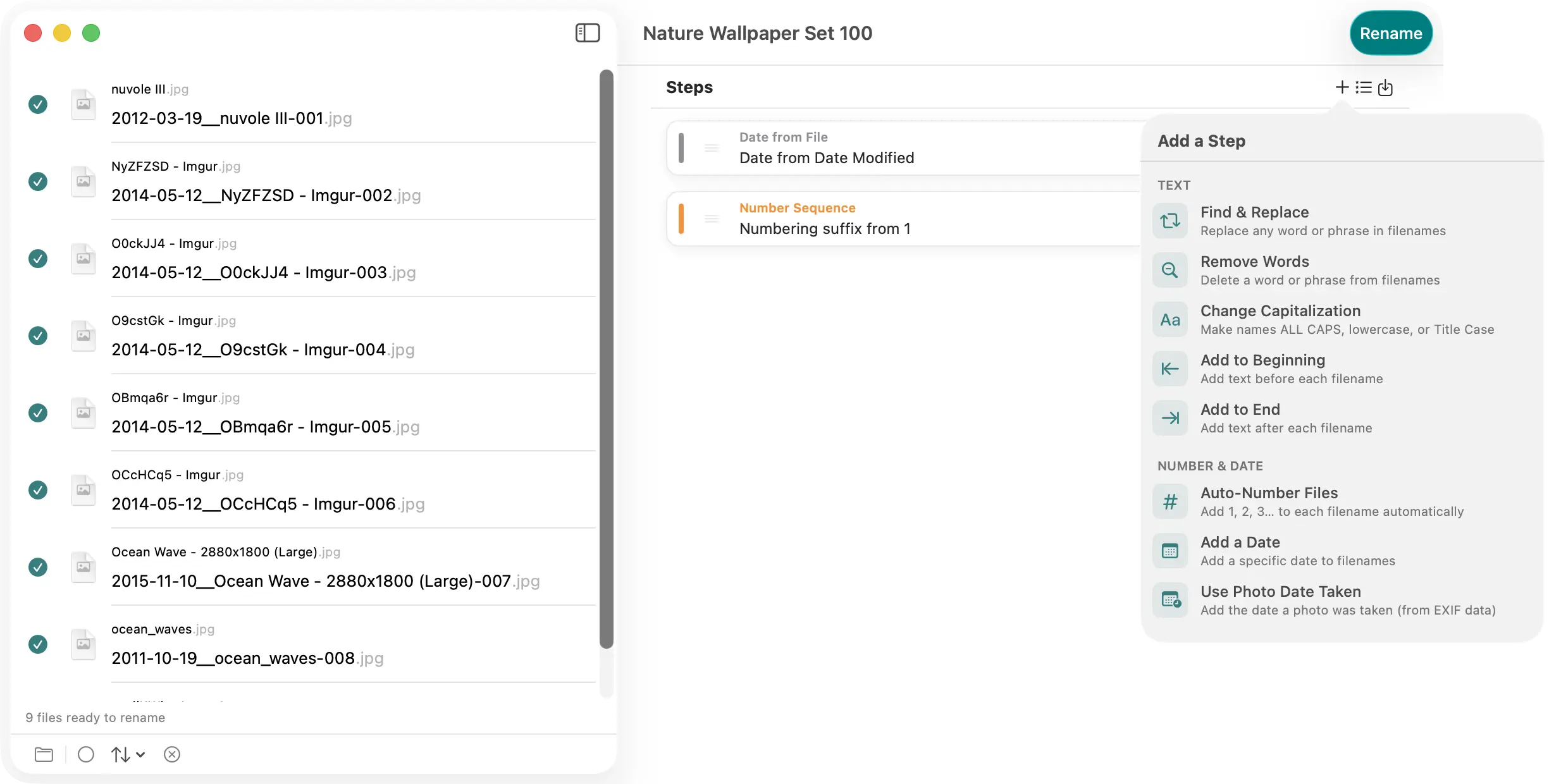1561x784 pixels.
Task: Click the drag handle of Number Sequence step
Action: point(712,219)
